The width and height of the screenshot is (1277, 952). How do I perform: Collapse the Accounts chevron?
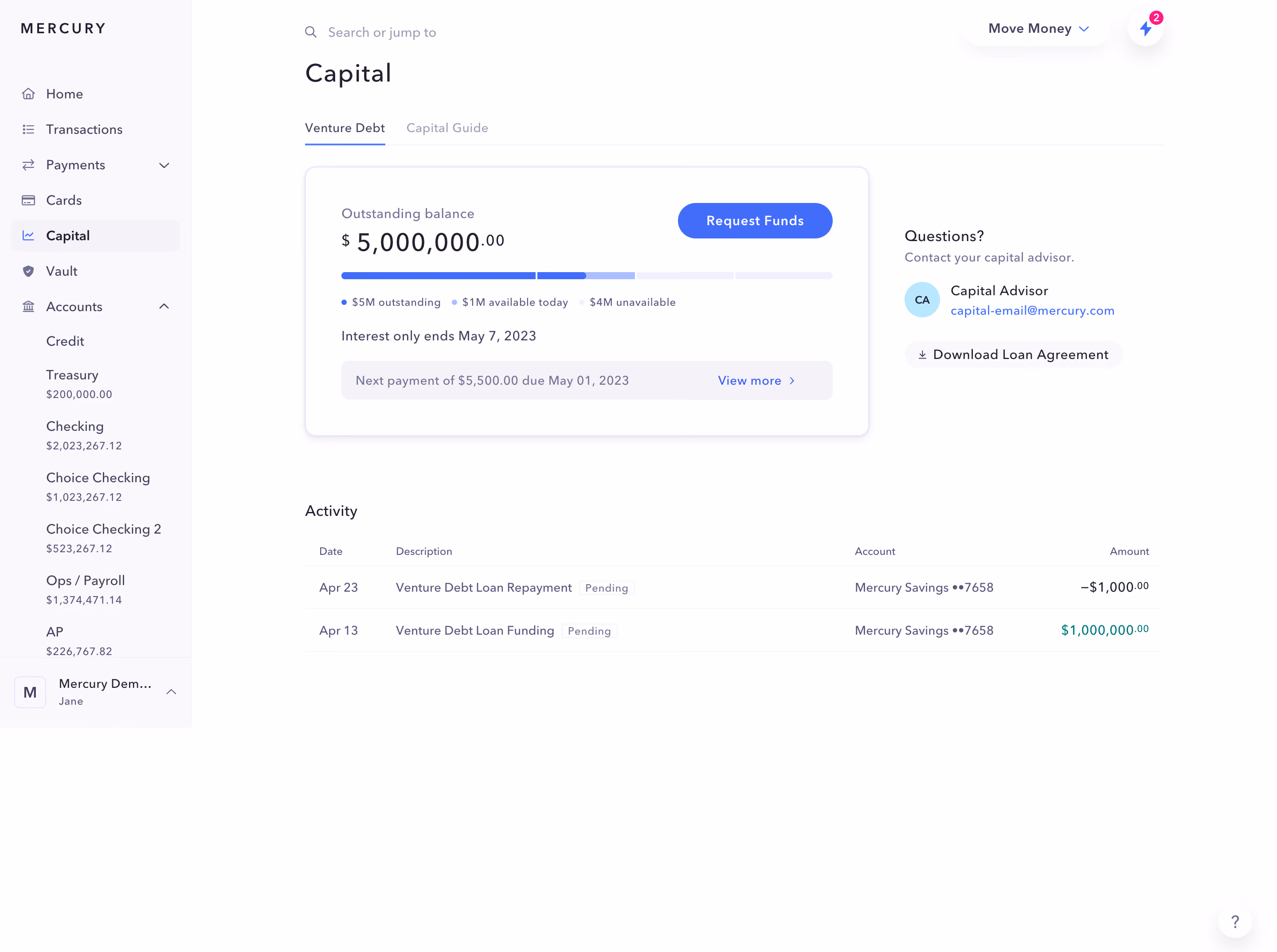pos(165,307)
